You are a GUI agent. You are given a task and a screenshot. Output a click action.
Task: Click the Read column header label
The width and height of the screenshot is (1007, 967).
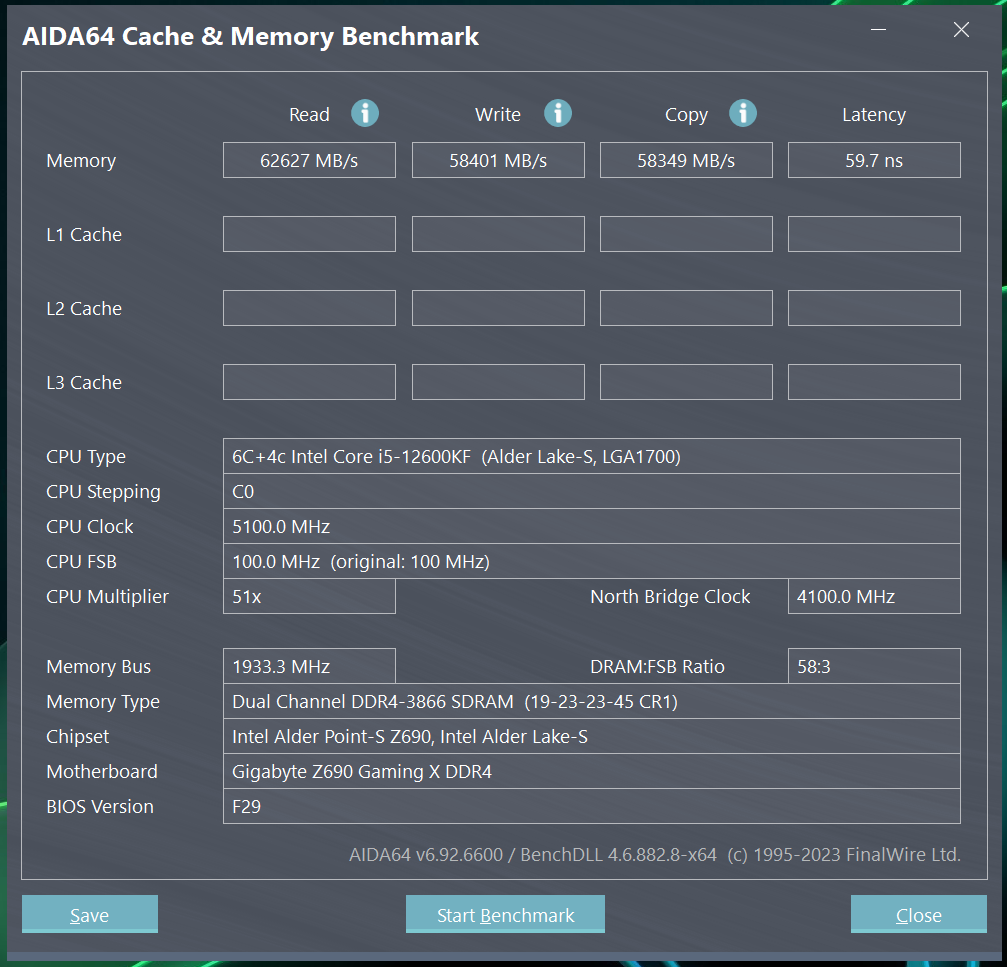tap(309, 114)
